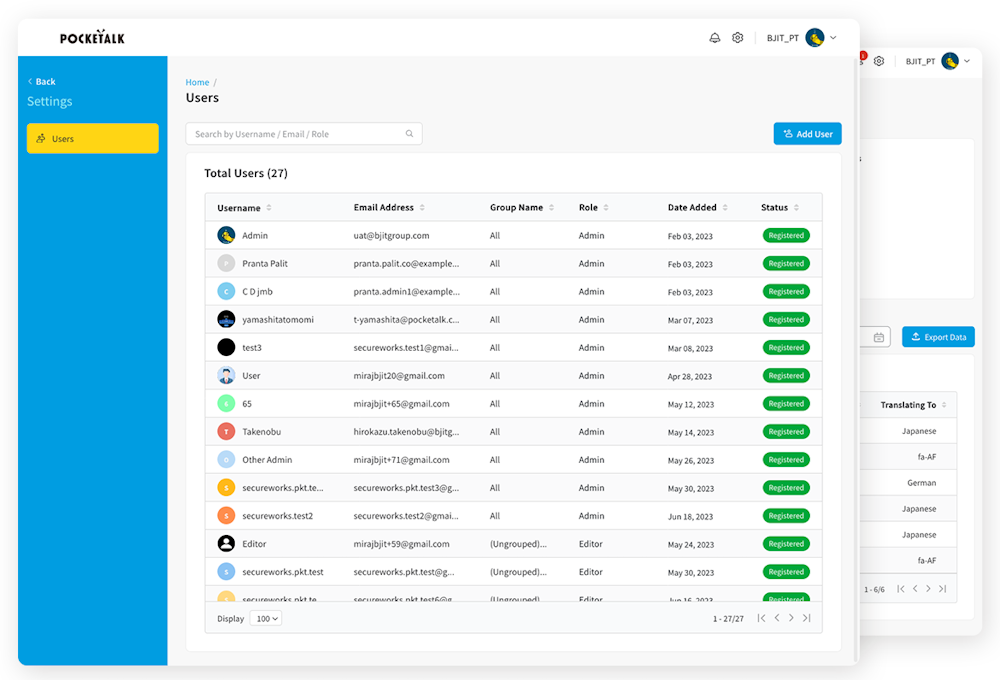Select the email uat@bjitgroup.com
Viewport: 1000px width, 680px height.
[x=392, y=235]
